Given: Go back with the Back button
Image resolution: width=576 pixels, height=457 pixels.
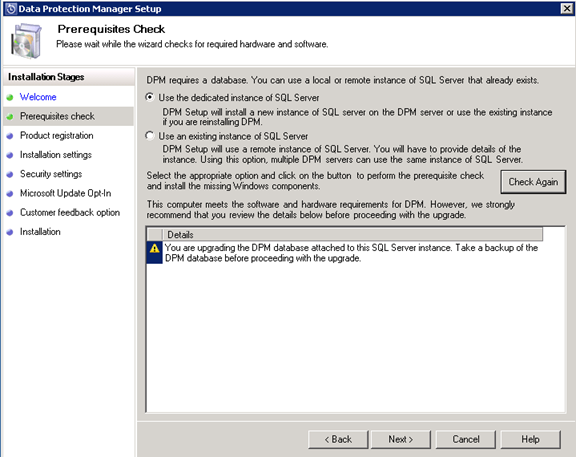Looking at the screenshot, I should tap(338, 439).
